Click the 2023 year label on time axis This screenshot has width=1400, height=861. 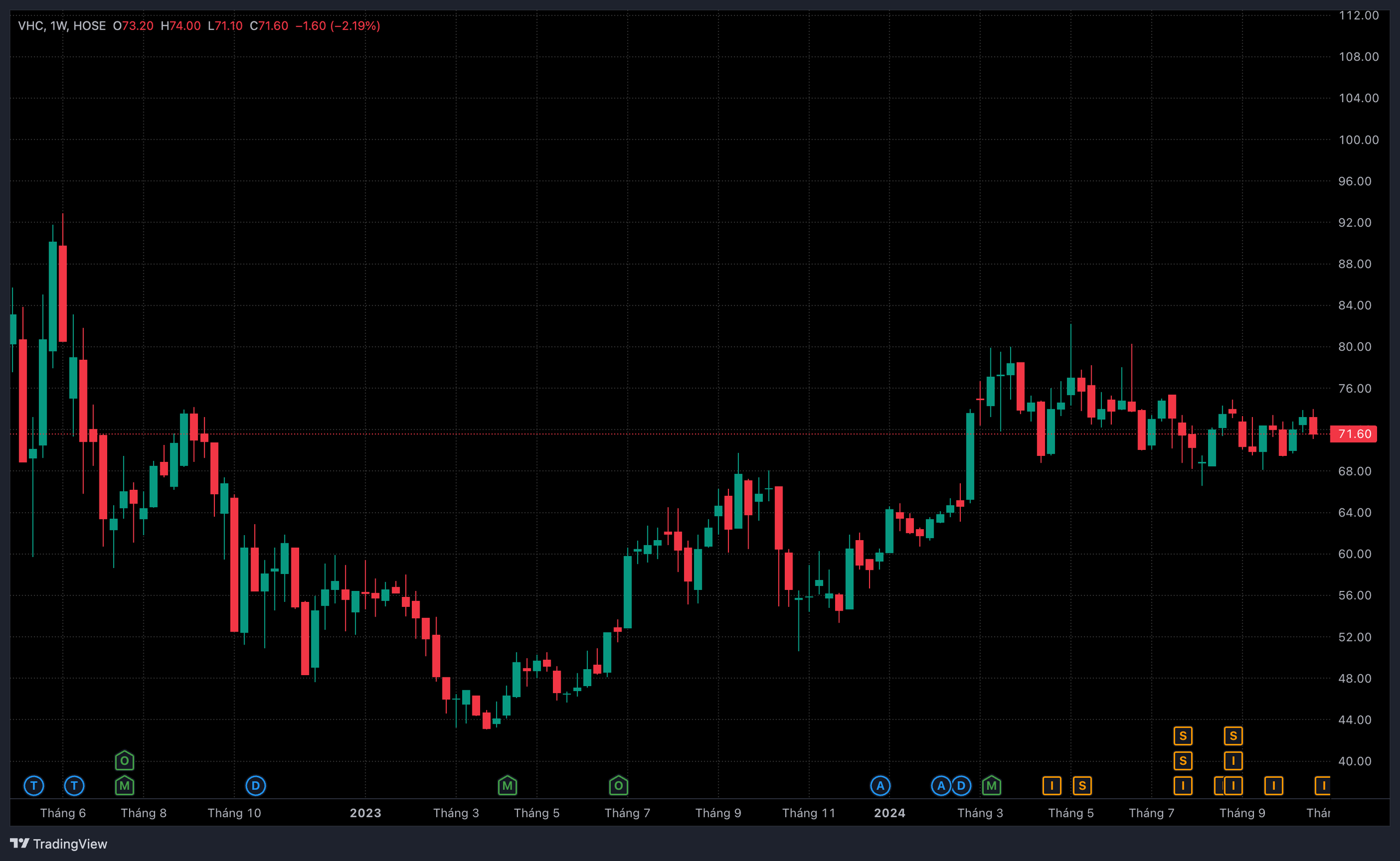pos(365,812)
